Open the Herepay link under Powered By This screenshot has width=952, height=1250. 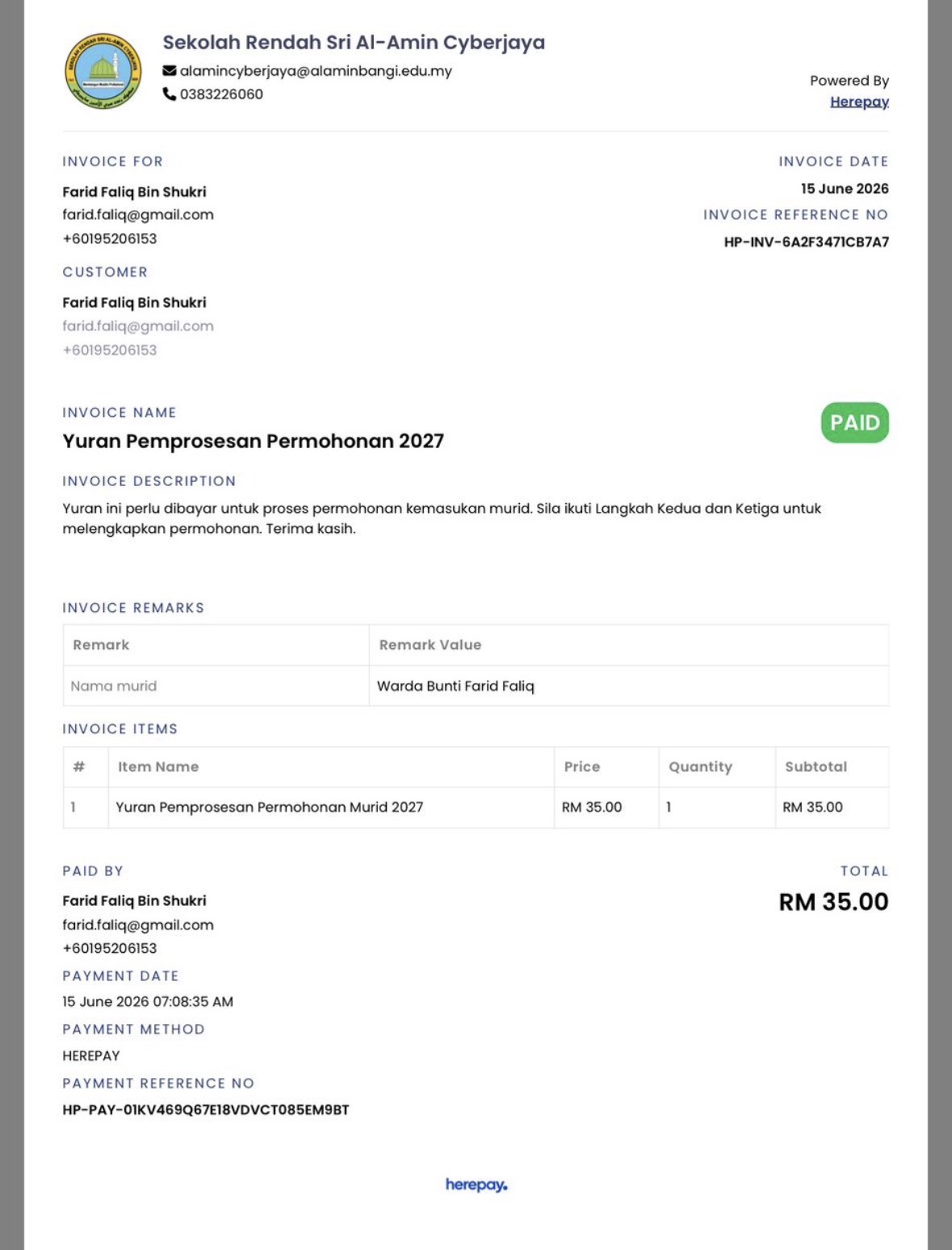click(859, 102)
